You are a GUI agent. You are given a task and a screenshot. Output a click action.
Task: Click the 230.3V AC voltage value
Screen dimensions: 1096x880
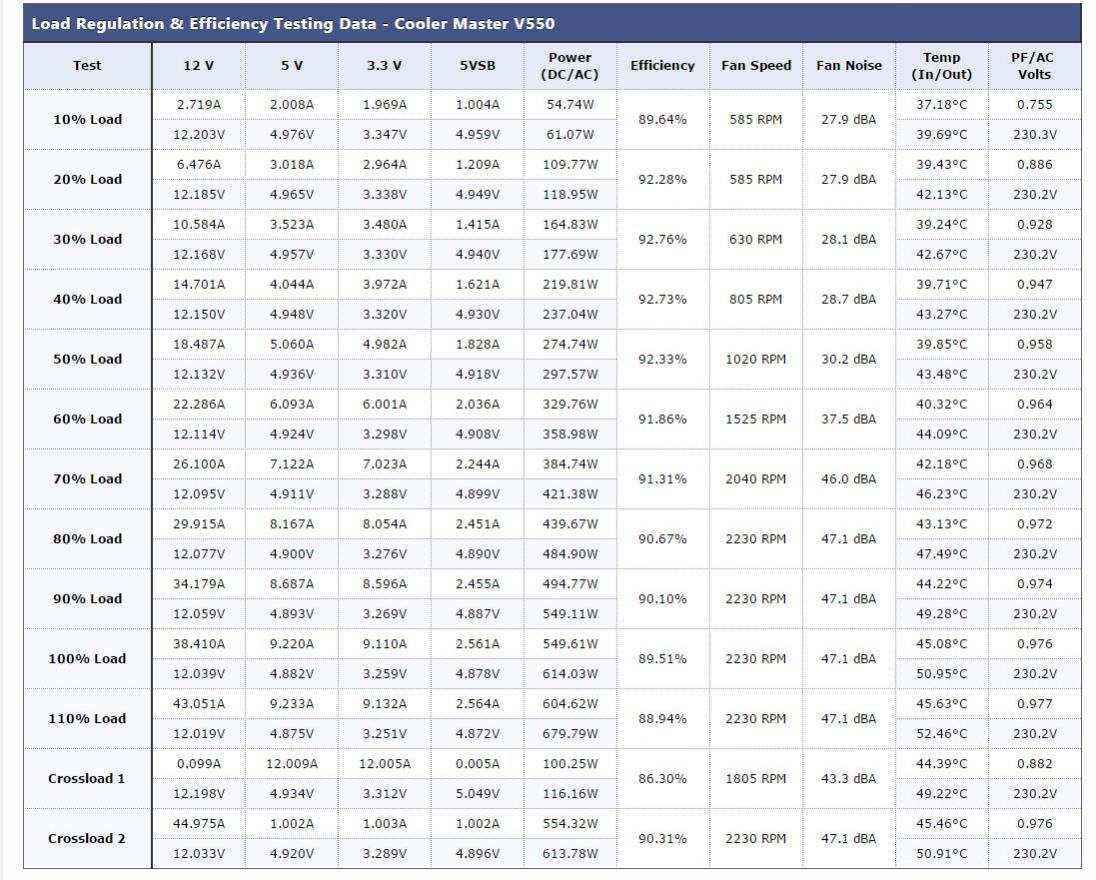click(x=1034, y=135)
